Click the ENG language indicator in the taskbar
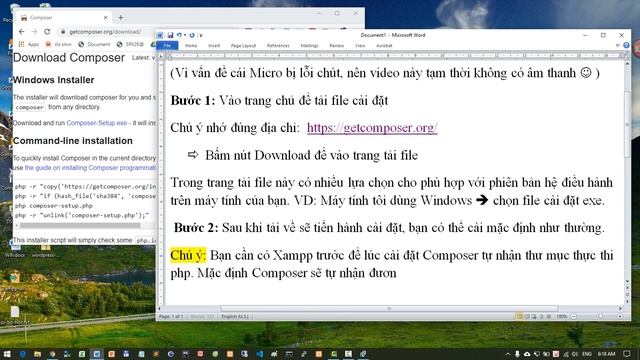The height and width of the screenshot is (360, 640). point(587,354)
